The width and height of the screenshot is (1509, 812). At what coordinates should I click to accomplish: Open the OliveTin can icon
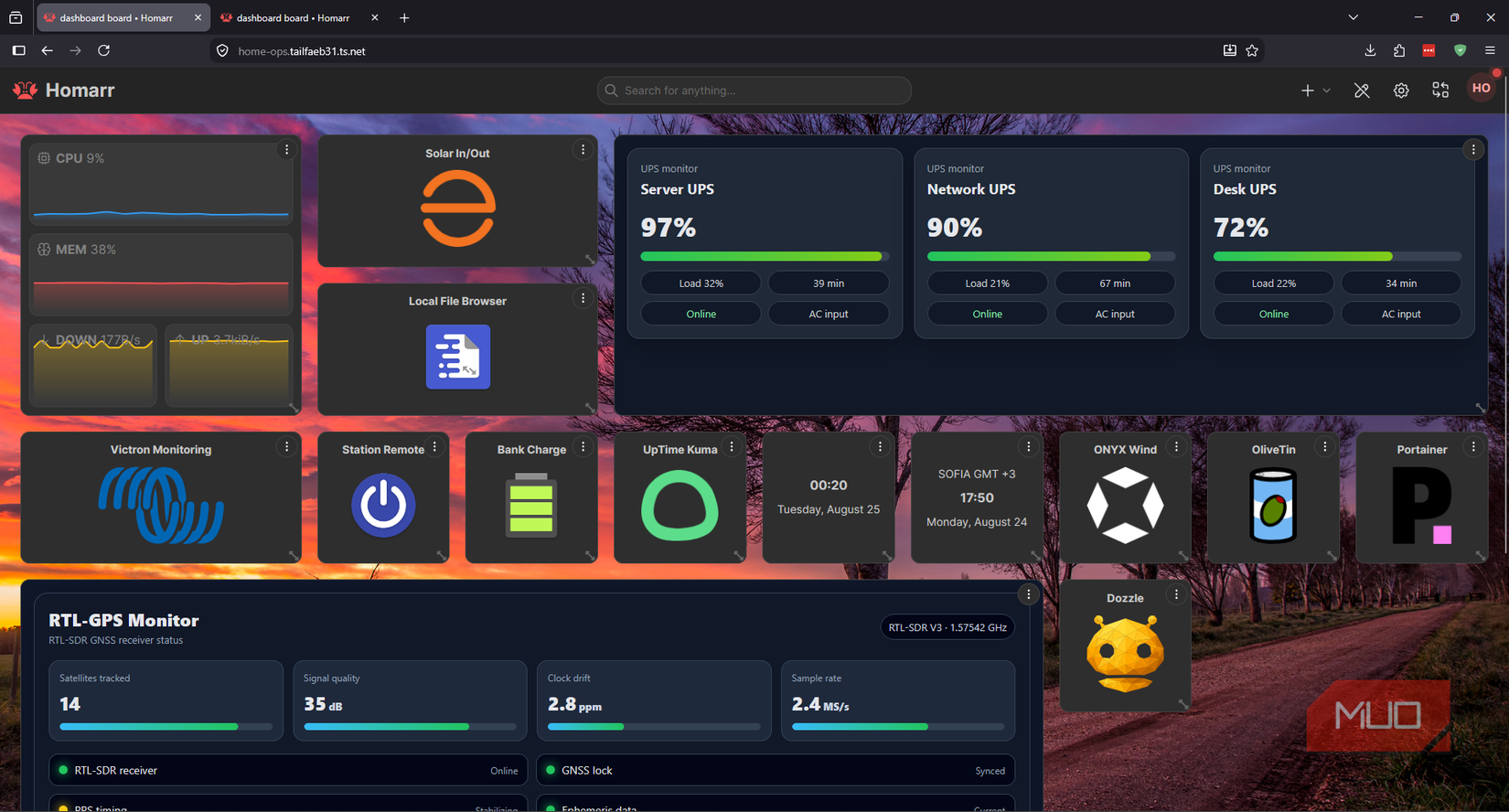(x=1273, y=505)
